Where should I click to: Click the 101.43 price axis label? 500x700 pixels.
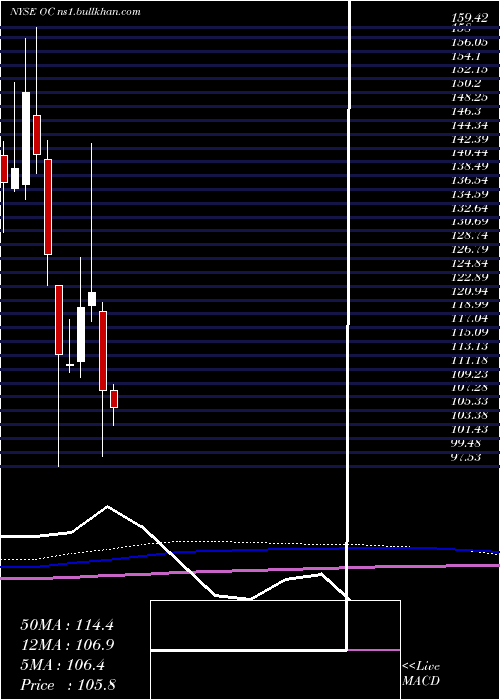point(468,429)
